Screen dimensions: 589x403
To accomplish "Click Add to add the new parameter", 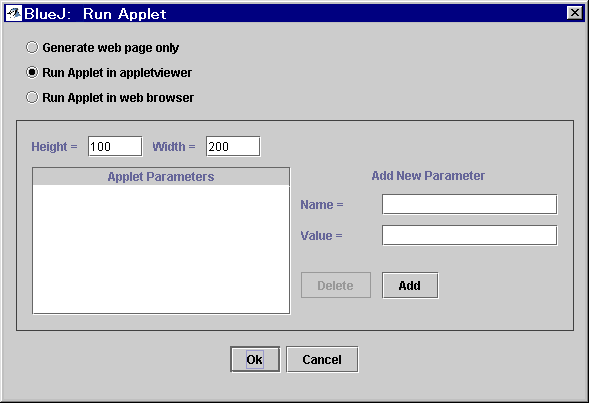I will 410,285.
